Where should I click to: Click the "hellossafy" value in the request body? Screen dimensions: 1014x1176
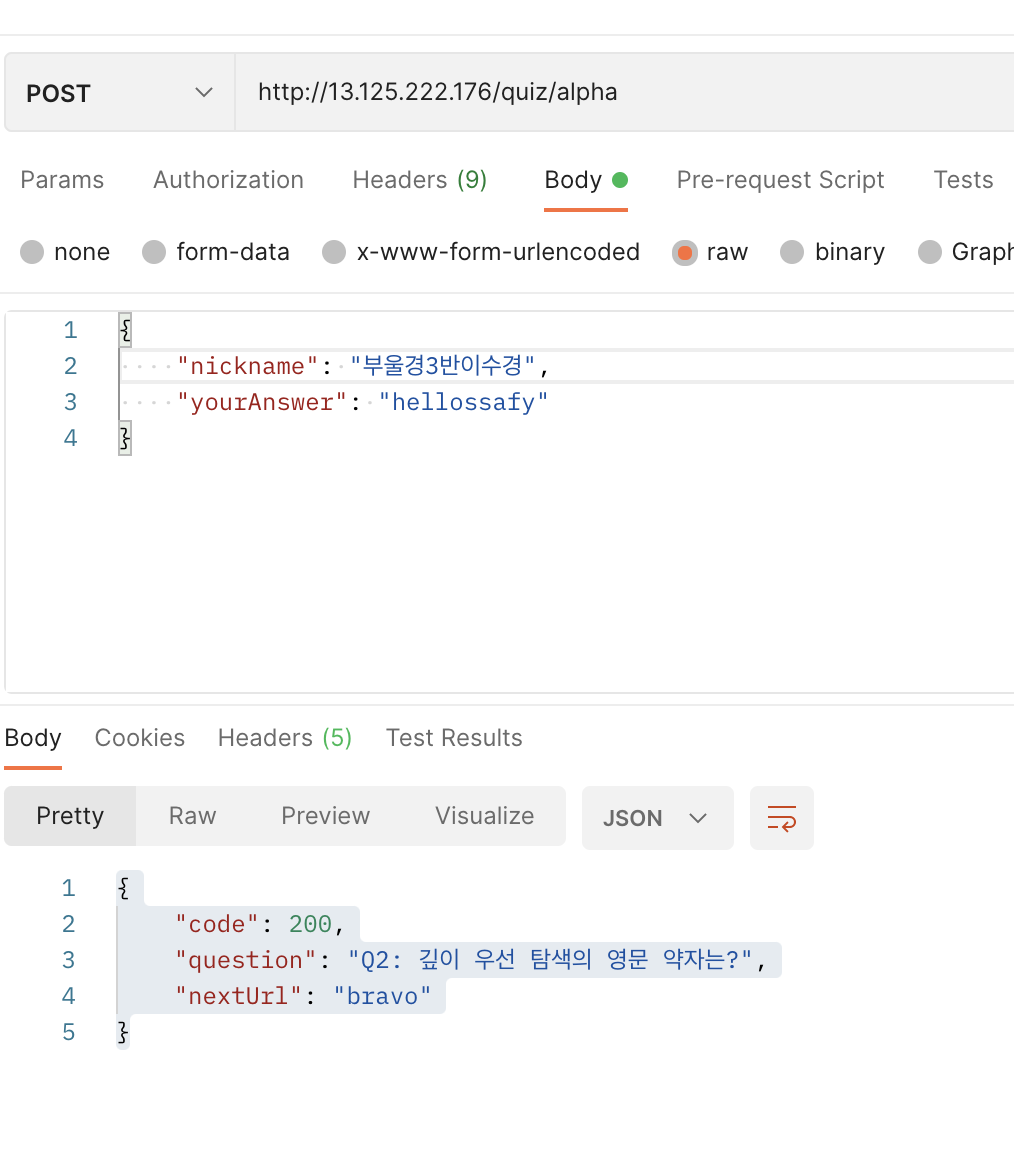coord(463,402)
